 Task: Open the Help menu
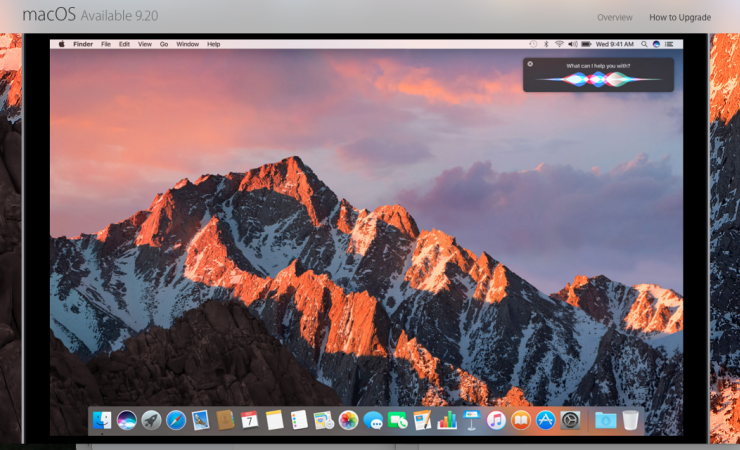(x=213, y=44)
